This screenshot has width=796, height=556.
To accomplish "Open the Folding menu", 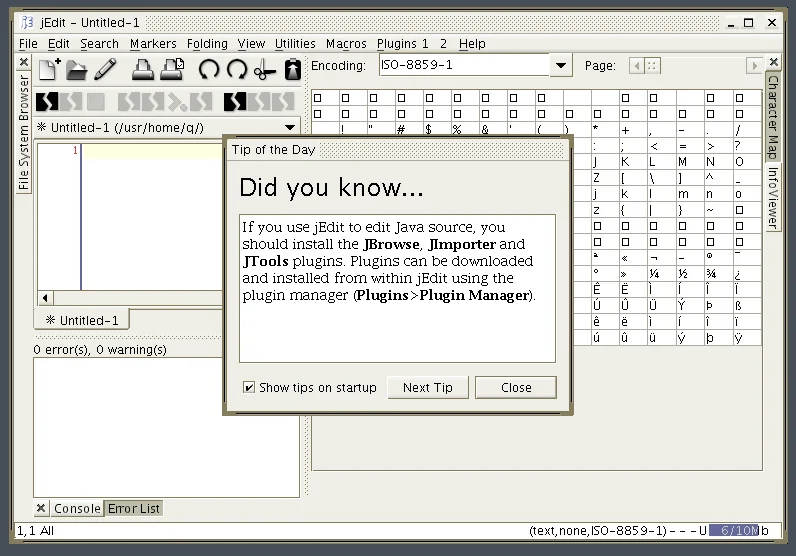I will click(x=207, y=44).
